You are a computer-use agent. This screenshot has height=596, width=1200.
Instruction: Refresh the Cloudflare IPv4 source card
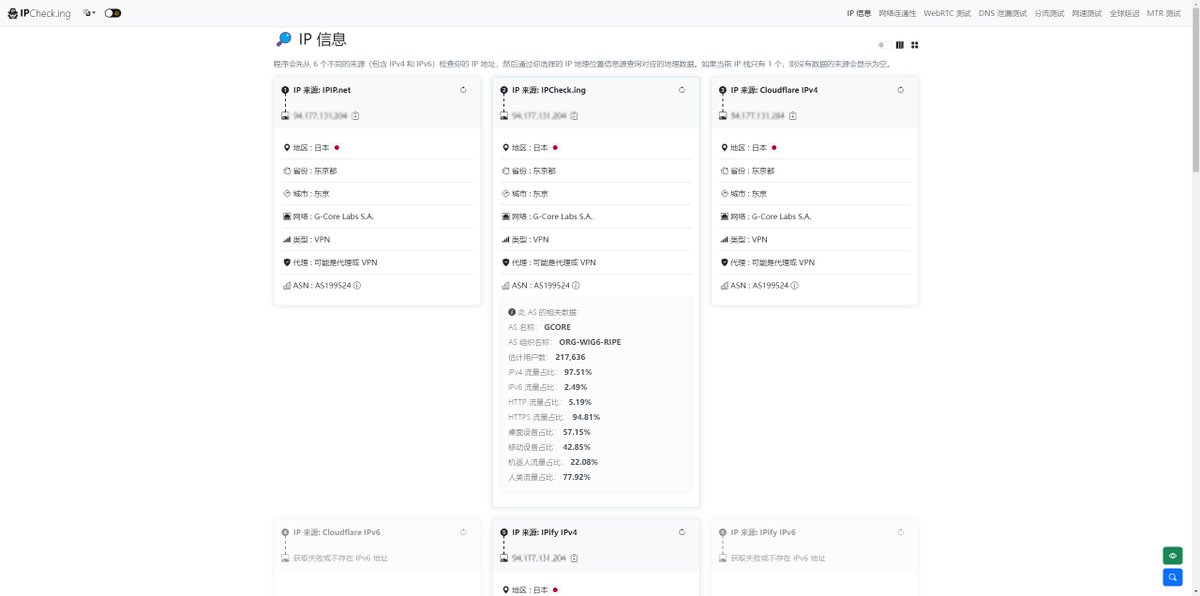point(900,90)
